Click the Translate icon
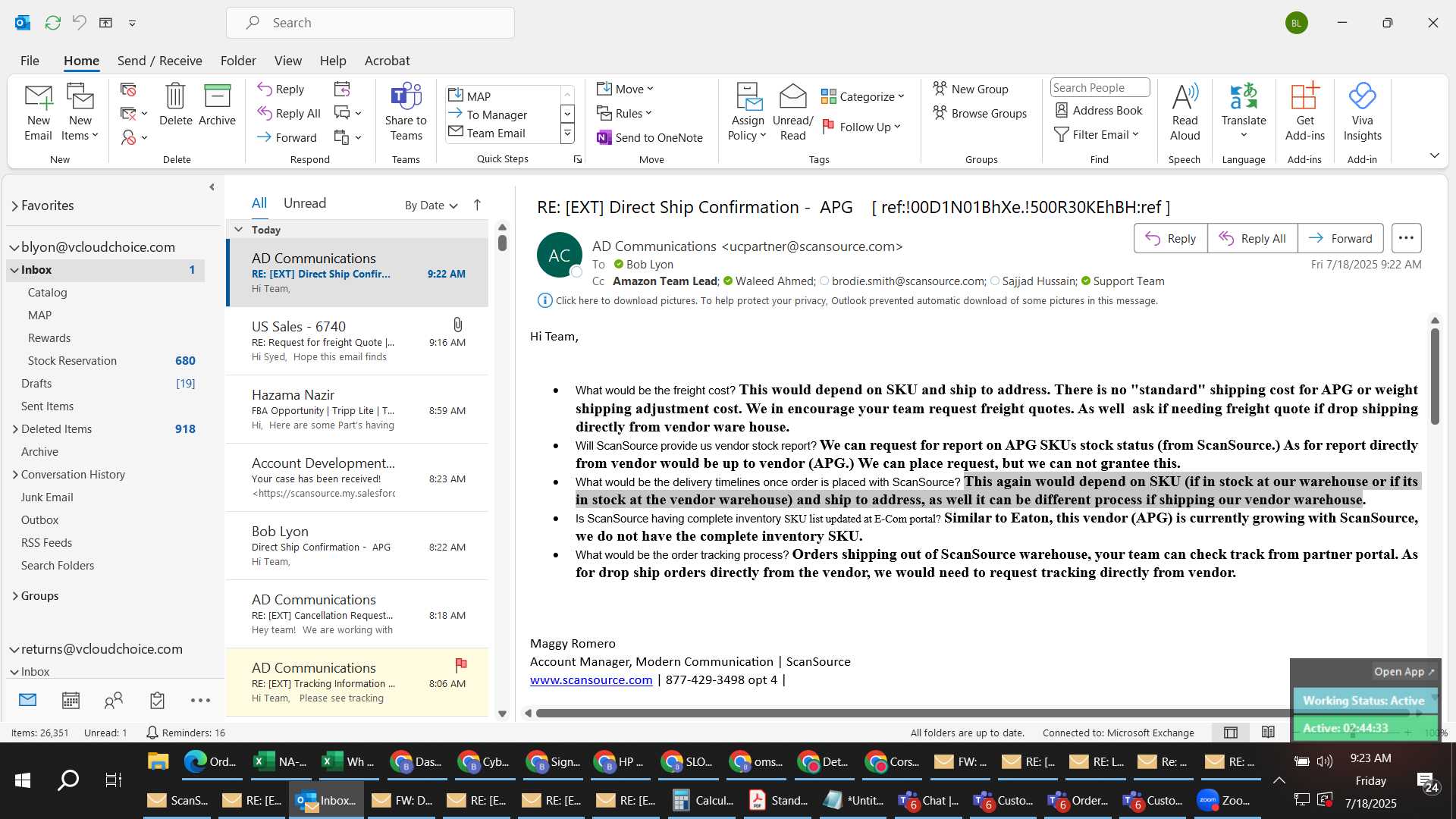This screenshot has height=819, width=1456. point(1244,112)
